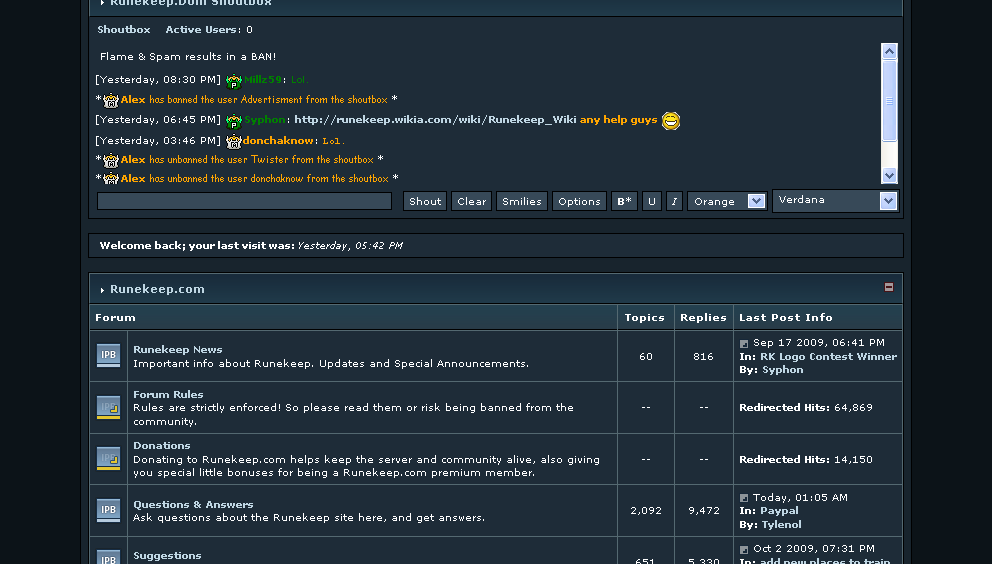Focus the shout message input field
The height and width of the screenshot is (564, 992).
click(x=244, y=201)
